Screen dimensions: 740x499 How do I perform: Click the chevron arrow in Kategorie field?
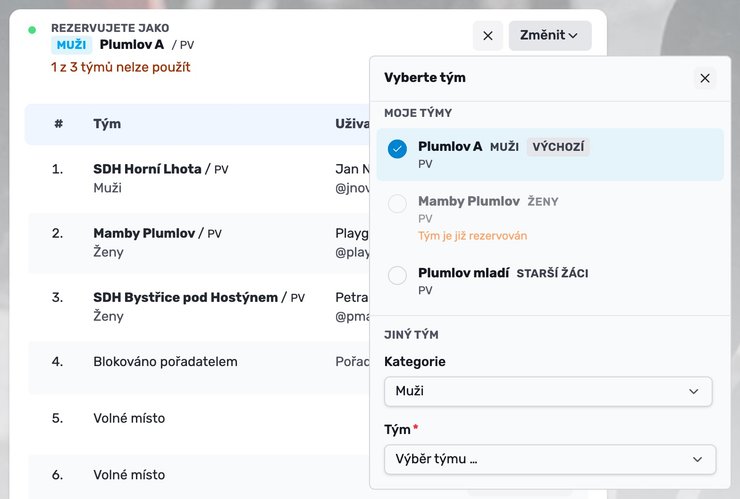693,391
